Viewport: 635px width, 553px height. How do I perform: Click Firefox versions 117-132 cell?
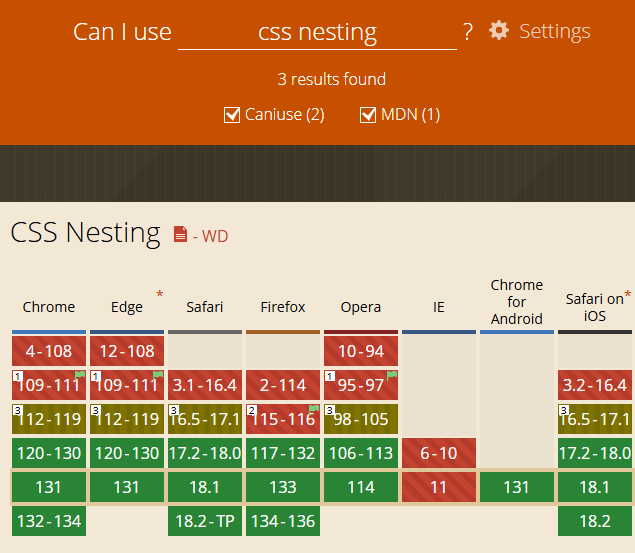tap(283, 453)
